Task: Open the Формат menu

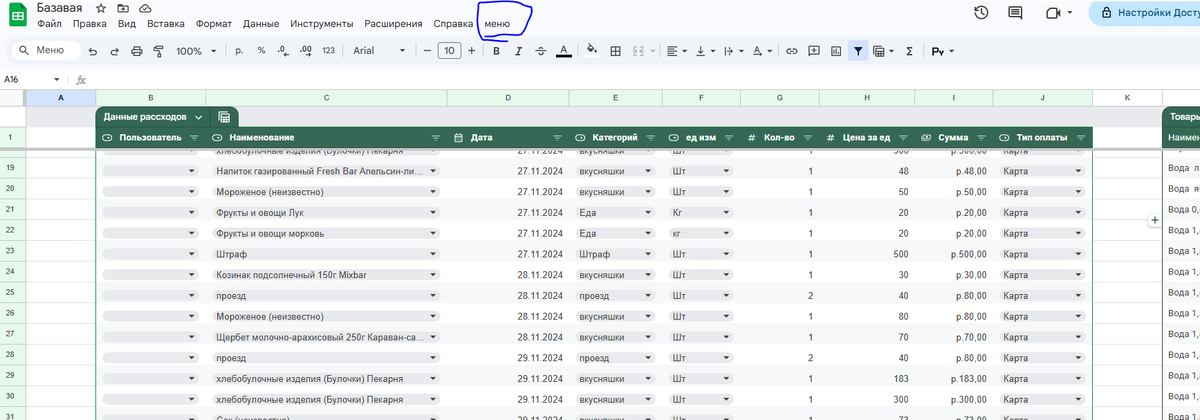Action: coord(214,23)
